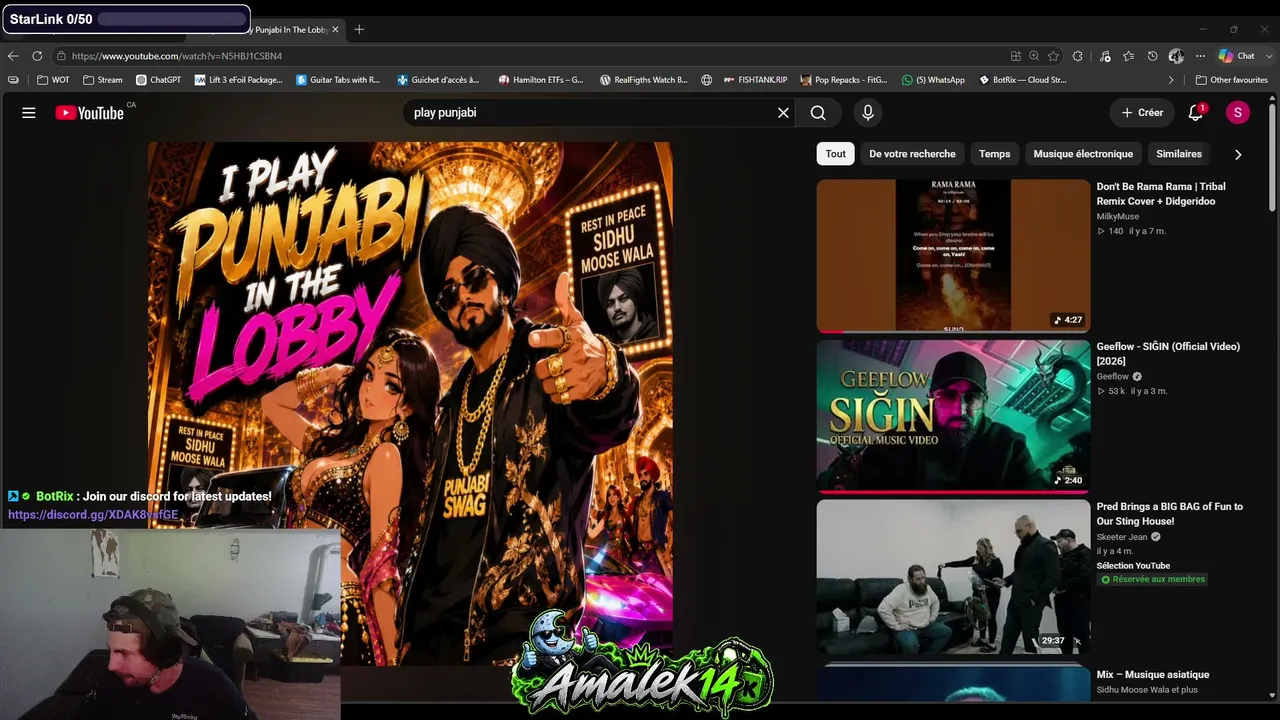Open the FISHTANK.RIP bookmark
1280x720 pixels.
(x=755, y=80)
